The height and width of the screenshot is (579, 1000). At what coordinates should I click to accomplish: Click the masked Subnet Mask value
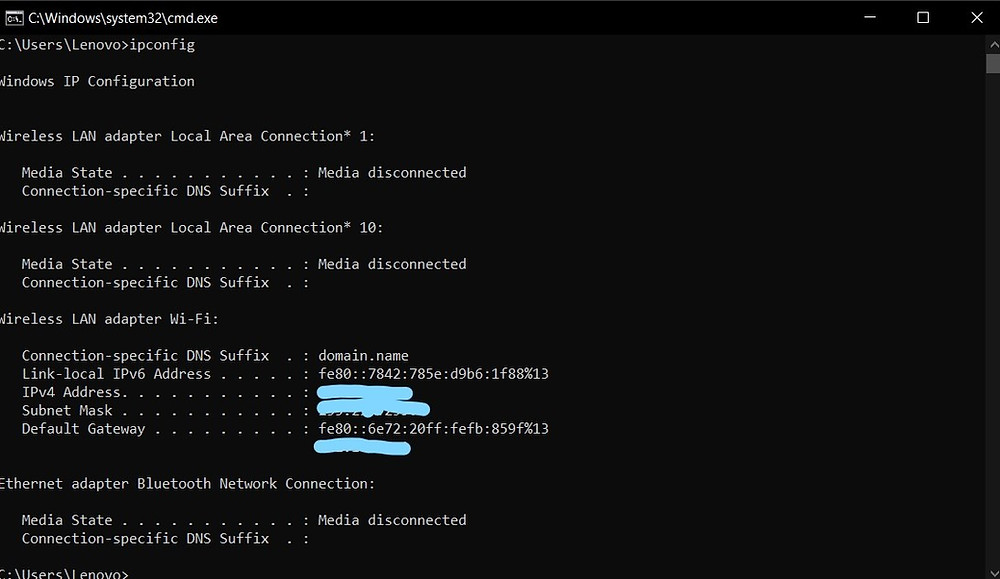point(372,409)
